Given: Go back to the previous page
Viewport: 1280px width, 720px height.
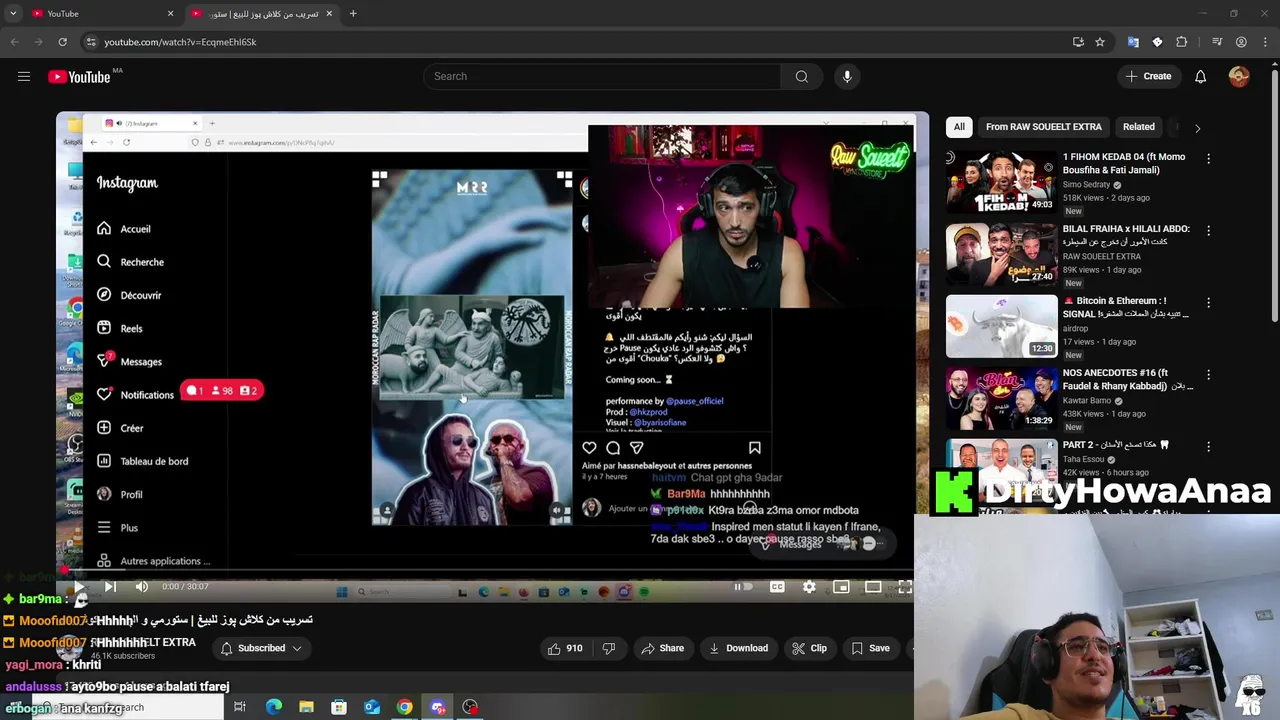Looking at the screenshot, I should click(x=14, y=42).
